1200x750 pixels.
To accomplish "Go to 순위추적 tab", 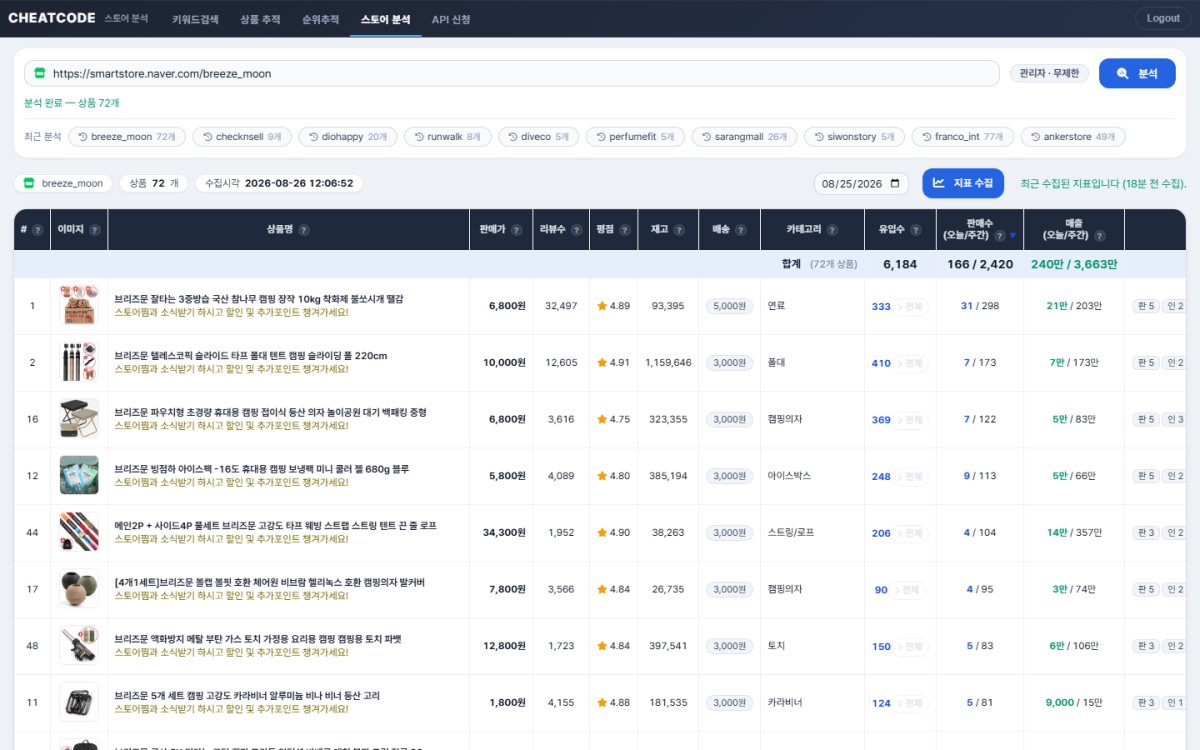I will tap(320, 19).
